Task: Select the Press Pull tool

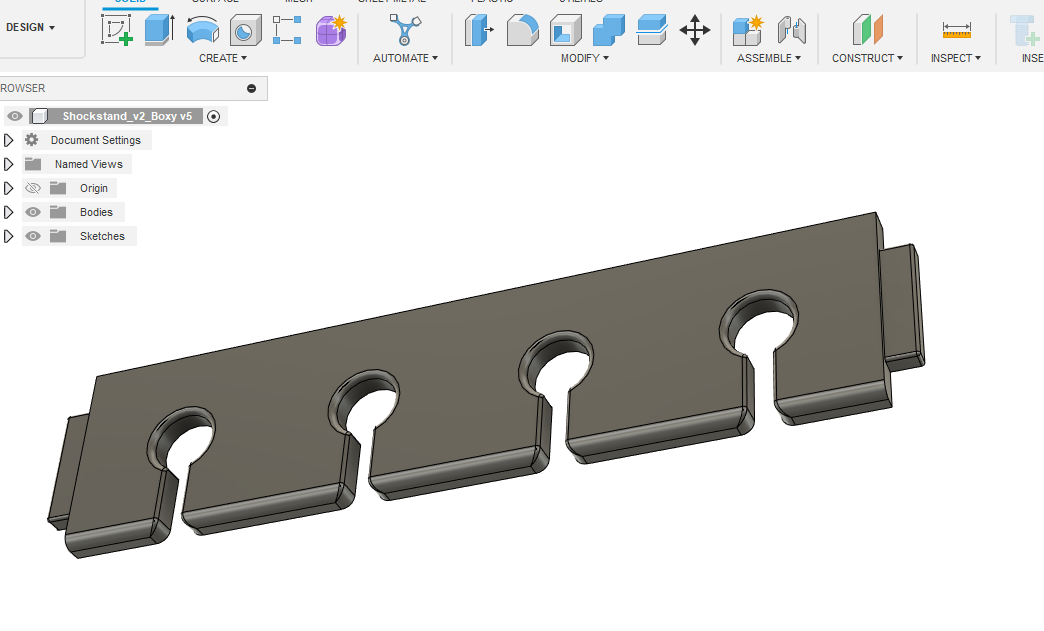Action: click(479, 30)
